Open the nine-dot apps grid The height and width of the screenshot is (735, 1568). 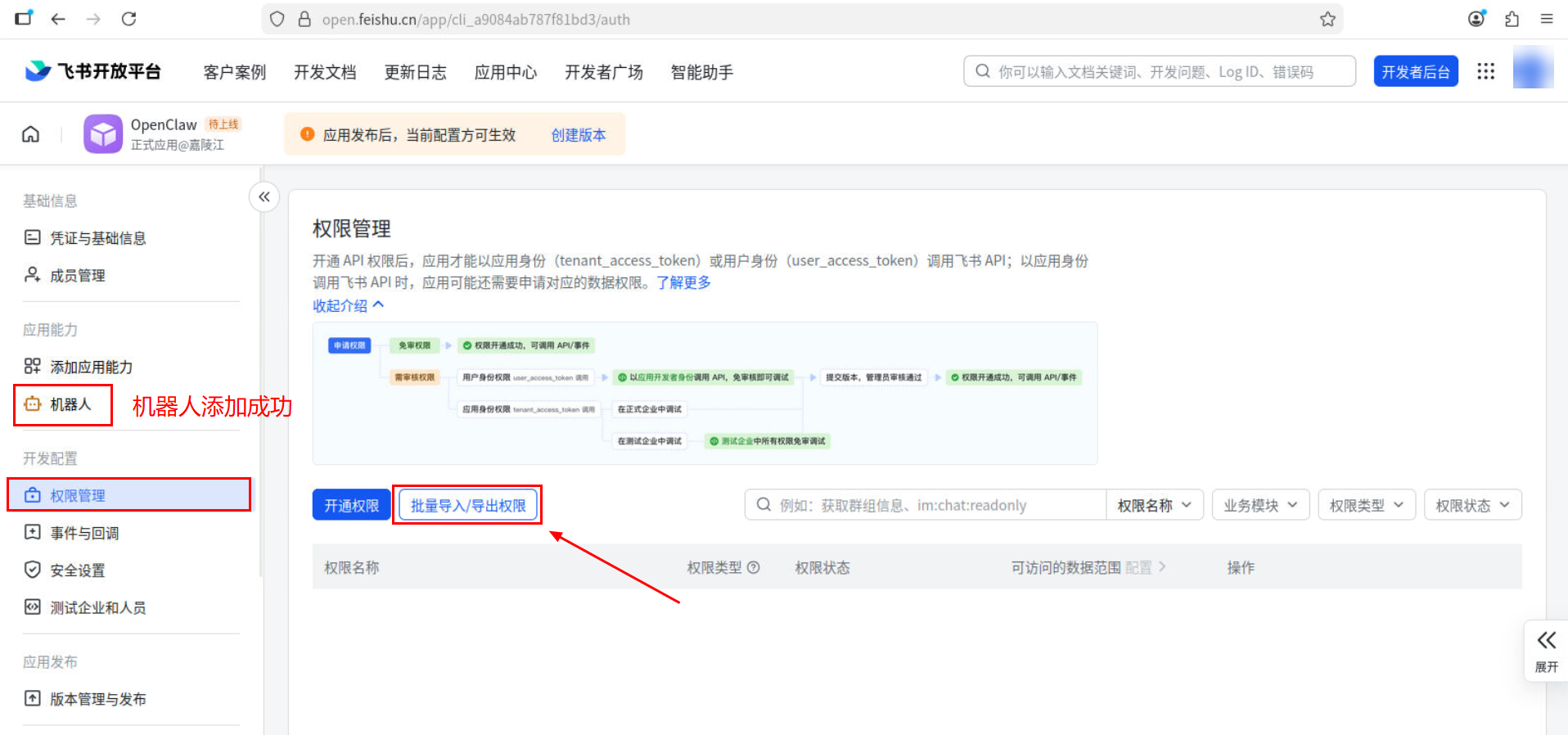1485,71
